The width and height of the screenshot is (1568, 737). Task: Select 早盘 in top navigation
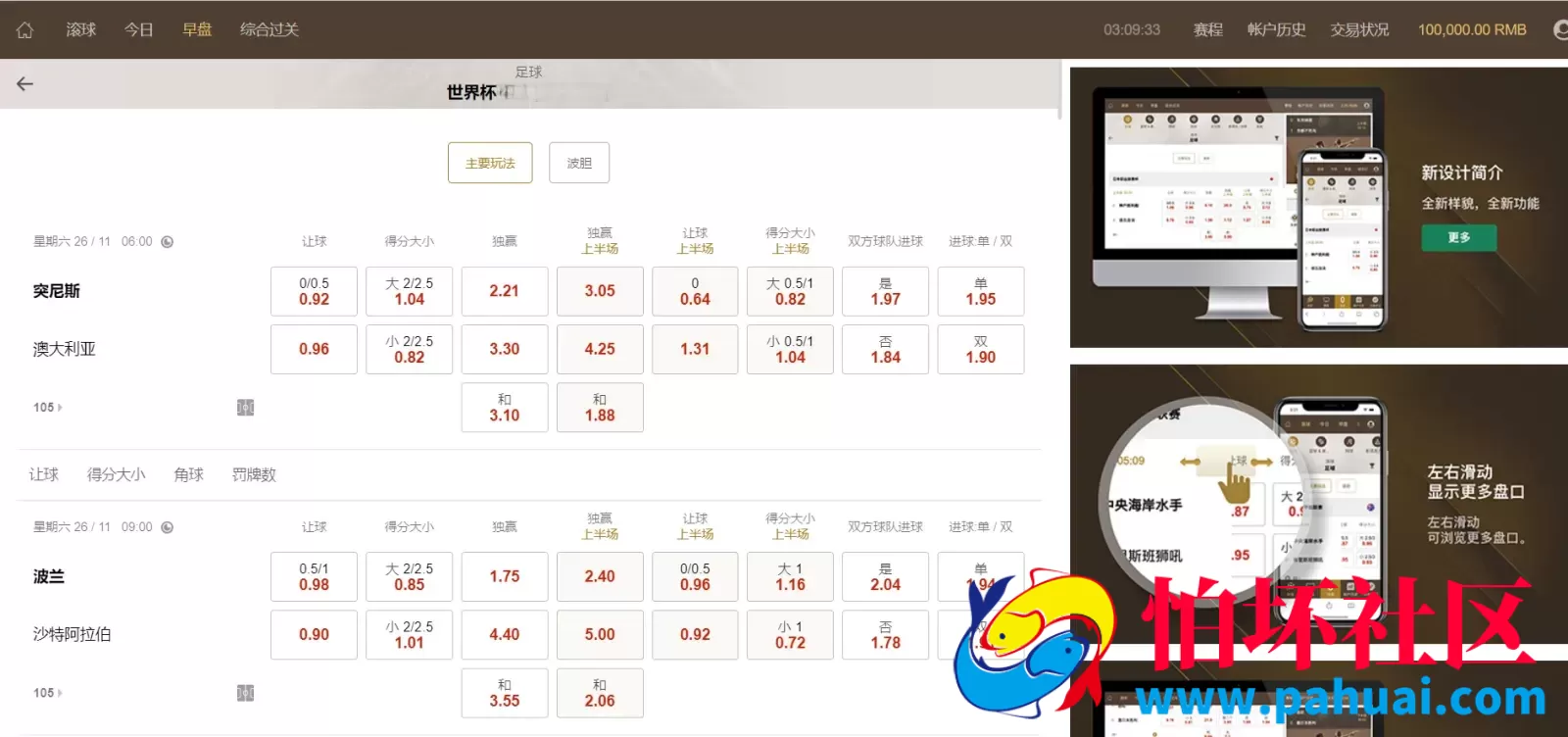[x=197, y=29]
